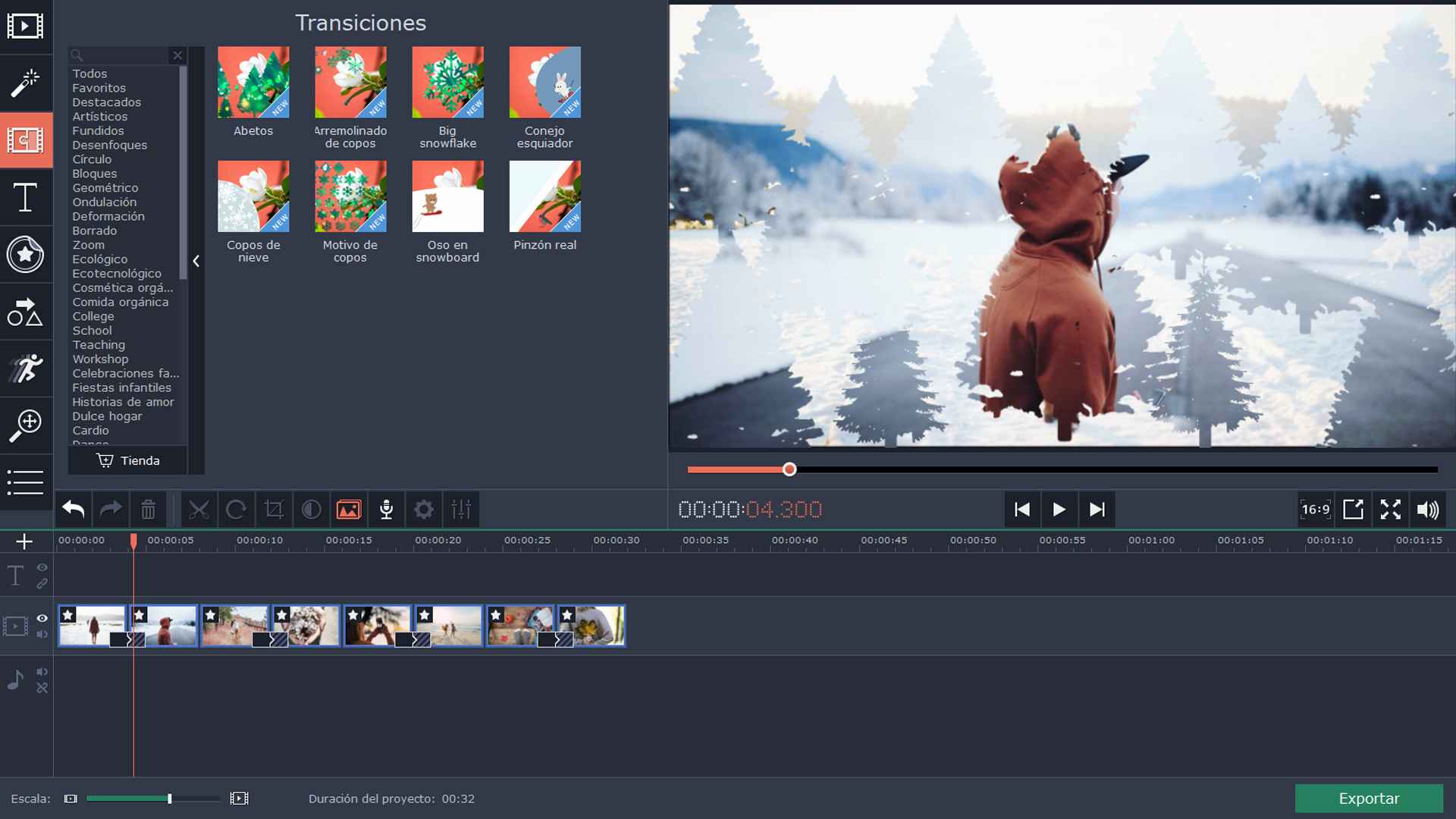Open the Transitions tab in sidebar

click(25, 140)
